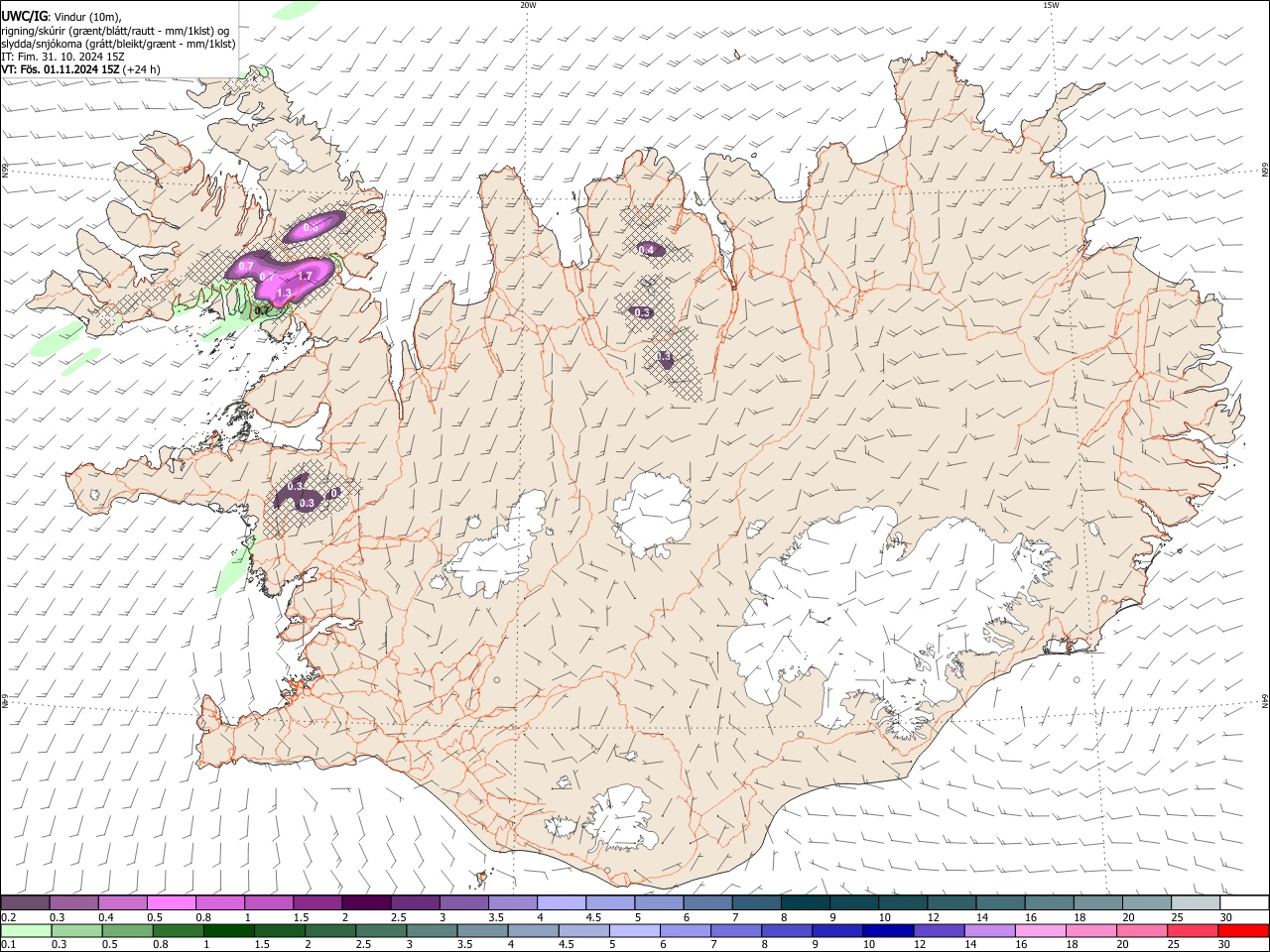1270x952 pixels.
Task: Click the white snow swatch above 30
Action: pos(1245,903)
